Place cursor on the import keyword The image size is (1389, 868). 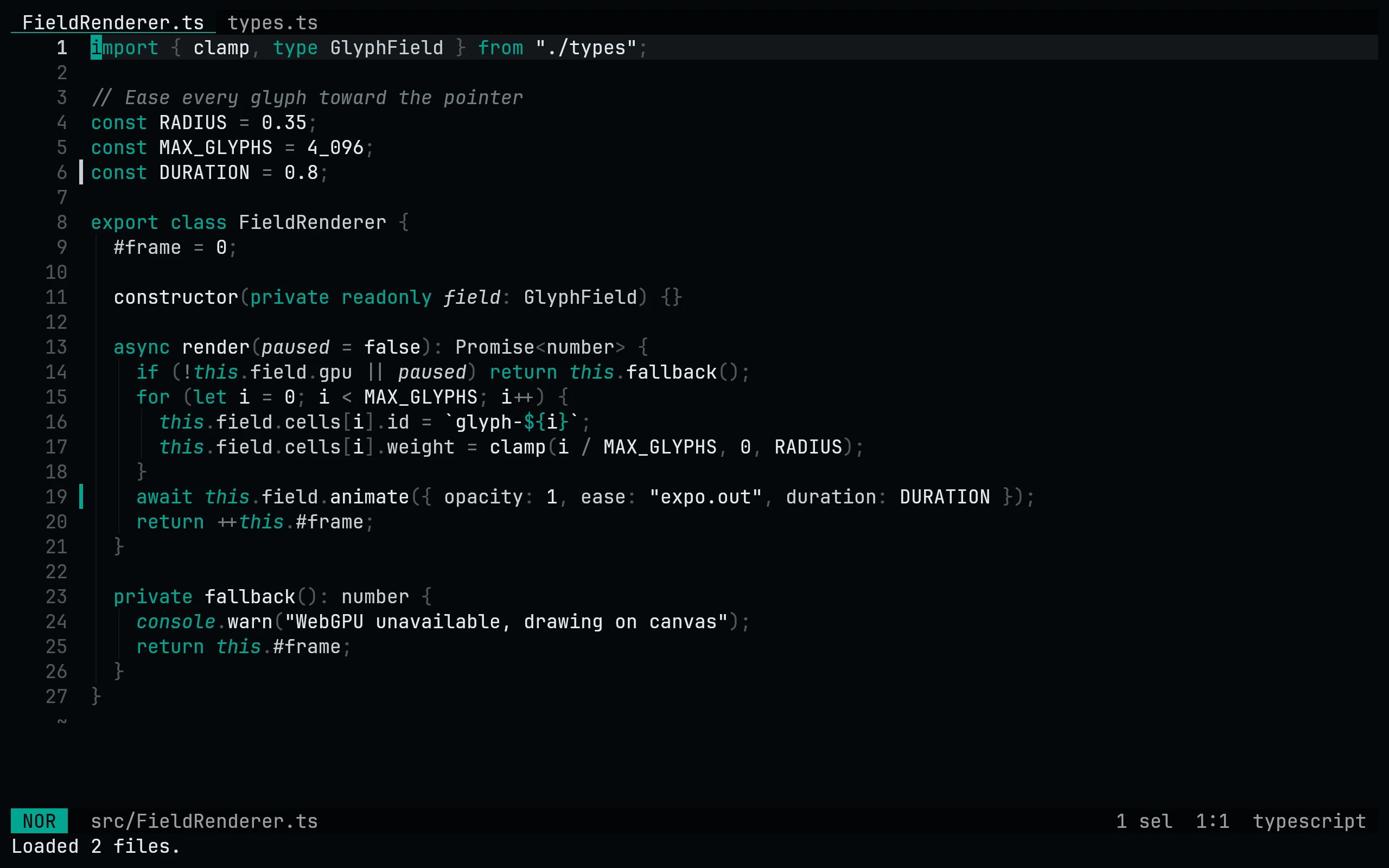pyautogui.click(x=125, y=48)
